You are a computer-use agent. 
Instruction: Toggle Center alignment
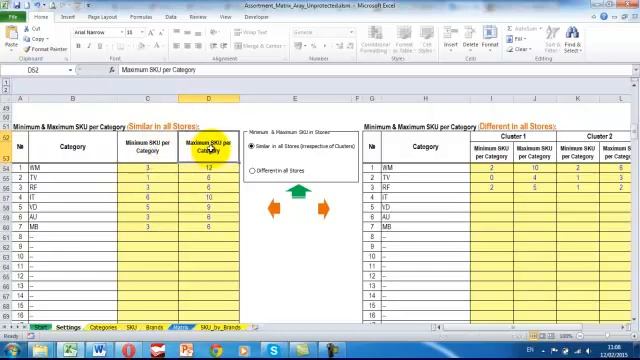point(187,46)
